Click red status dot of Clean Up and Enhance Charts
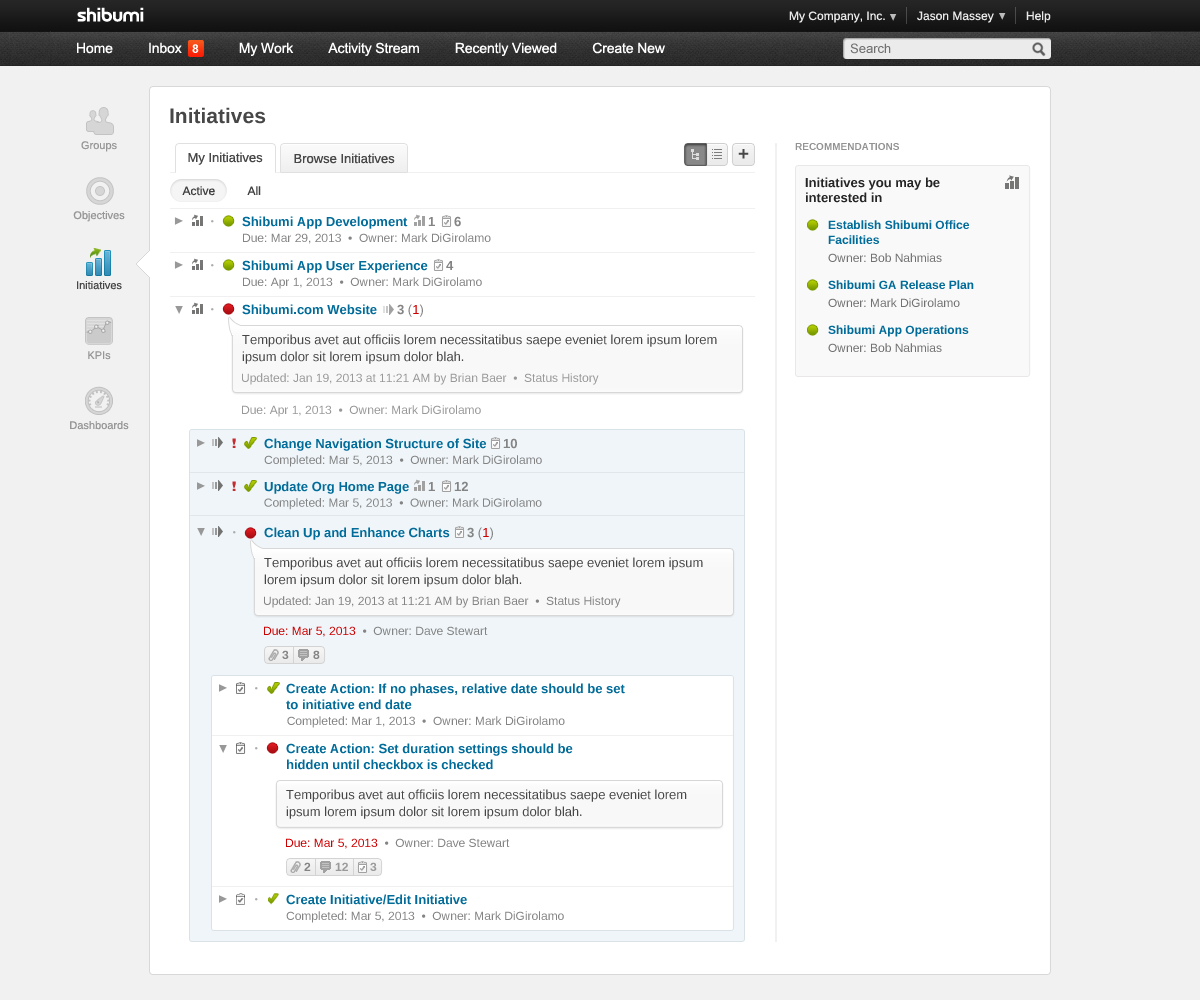This screenshot has width=1200, height=1000. 250,532
